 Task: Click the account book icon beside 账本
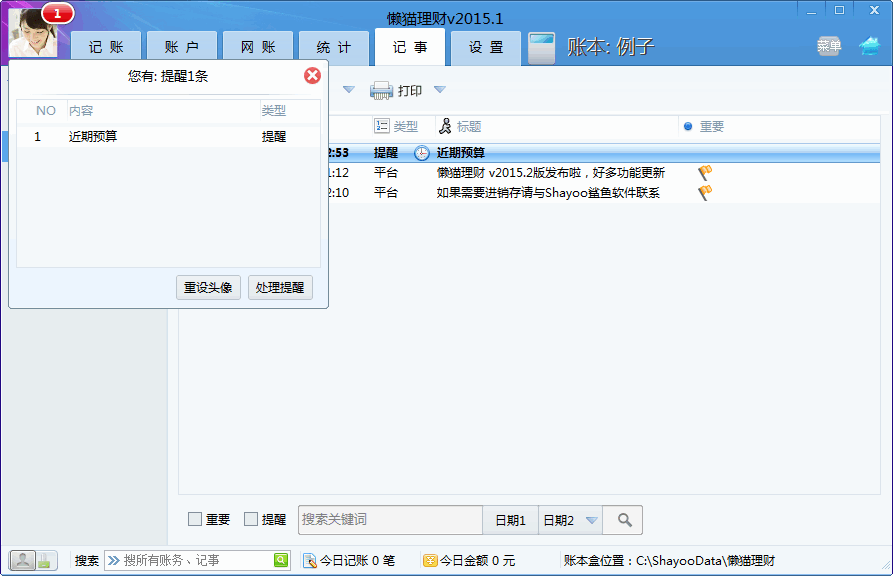click(542, 47)
